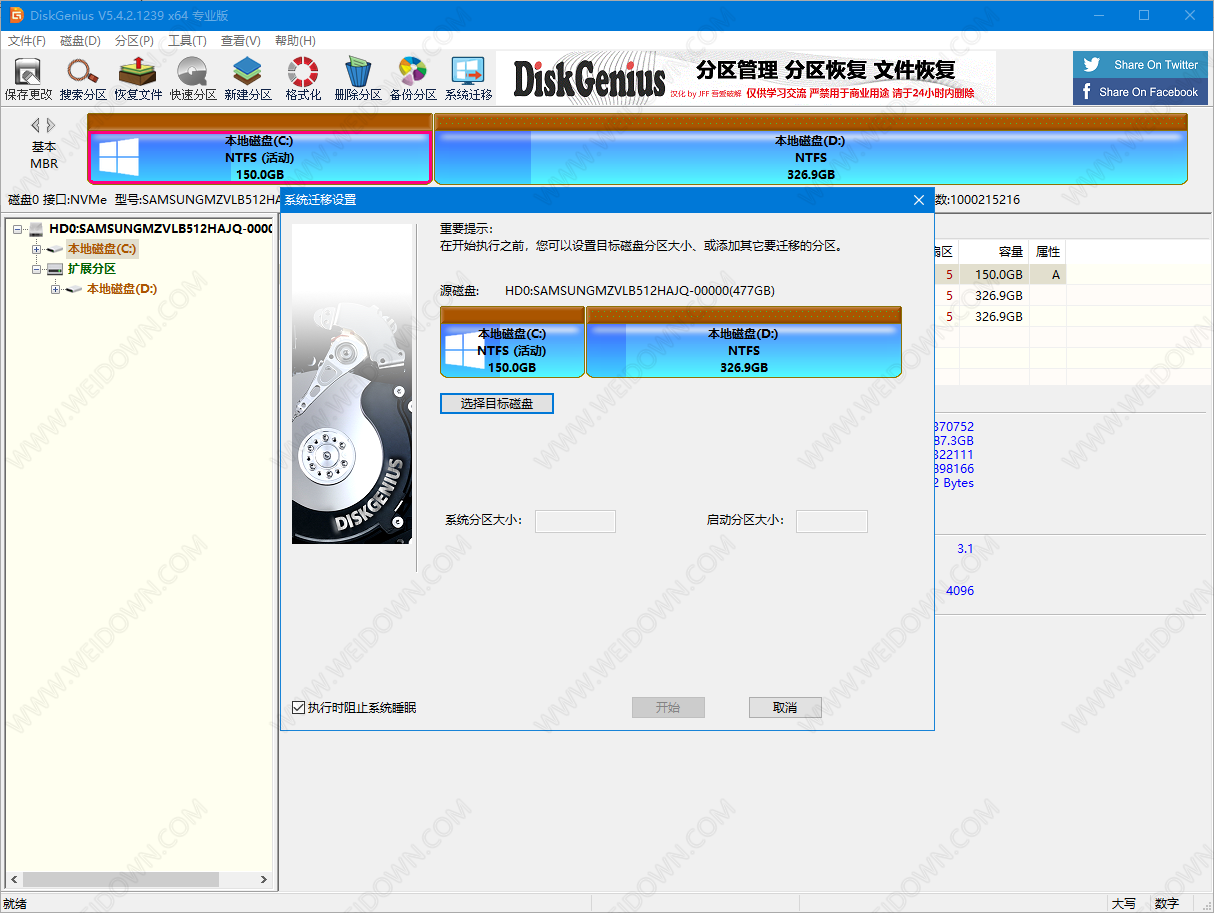Open the 磁盘(D) menu
1214x913 pixels.
pos(80,41)
